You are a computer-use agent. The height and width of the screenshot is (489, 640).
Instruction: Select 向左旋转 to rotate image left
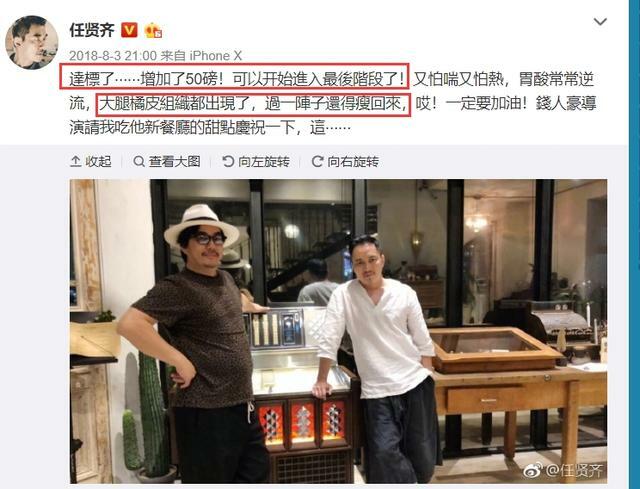point(256,162)
